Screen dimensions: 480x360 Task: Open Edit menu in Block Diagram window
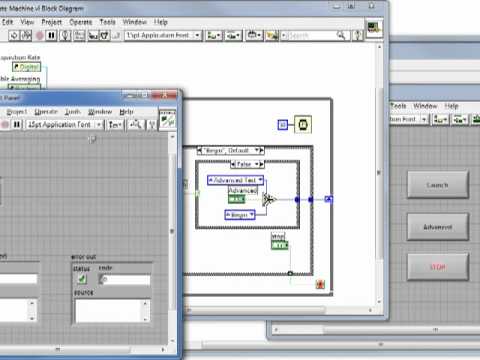click(7, 22)
